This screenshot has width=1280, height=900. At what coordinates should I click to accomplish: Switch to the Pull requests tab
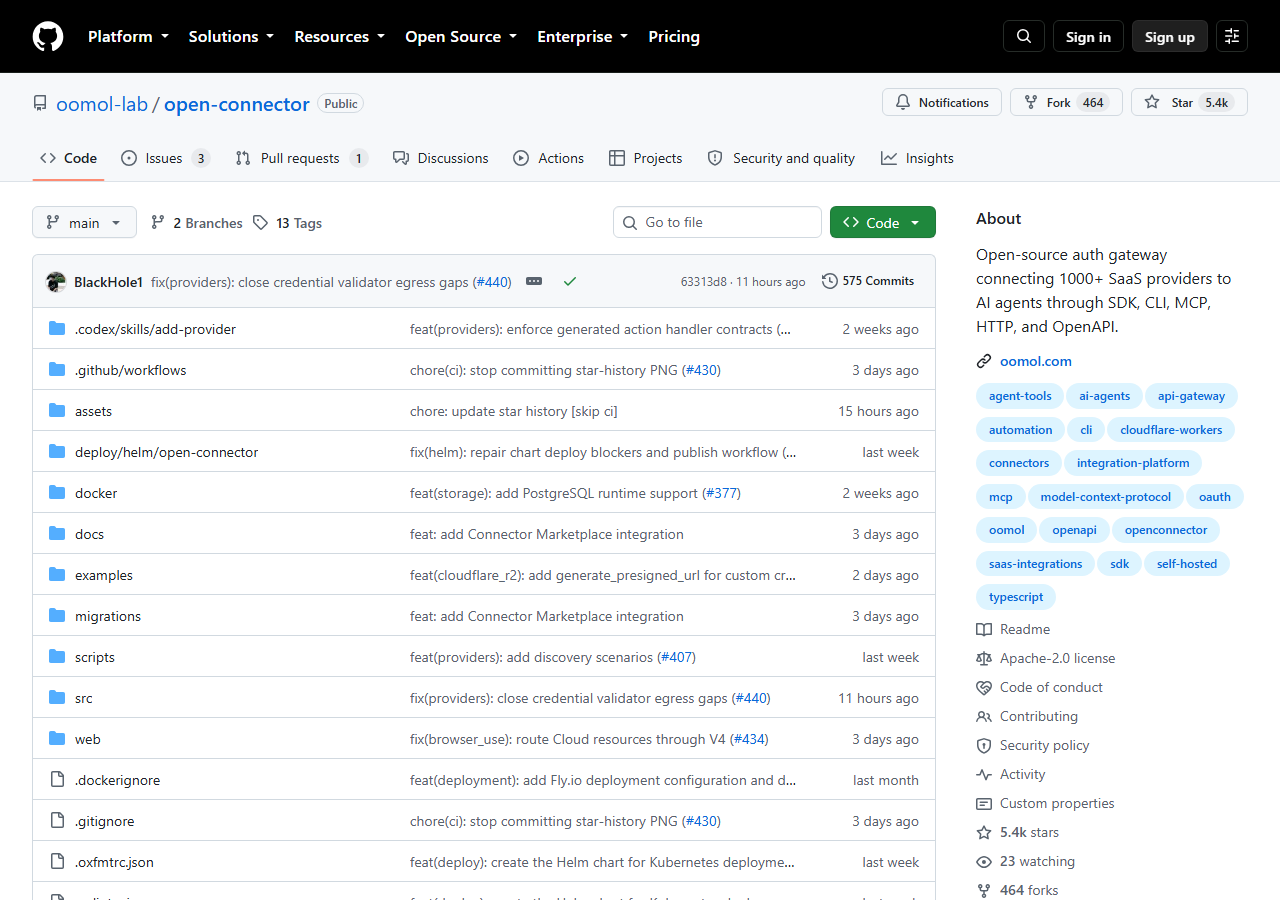tap(302, 158)
